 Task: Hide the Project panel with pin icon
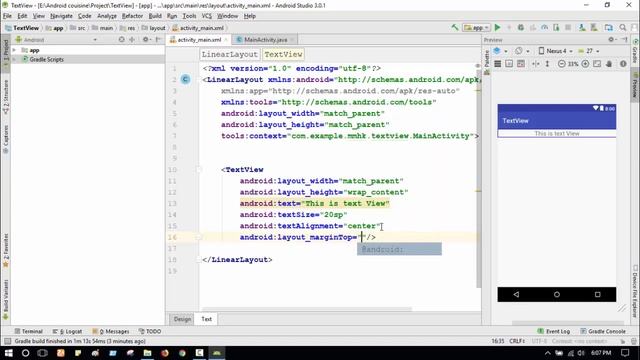click(158, 40)
